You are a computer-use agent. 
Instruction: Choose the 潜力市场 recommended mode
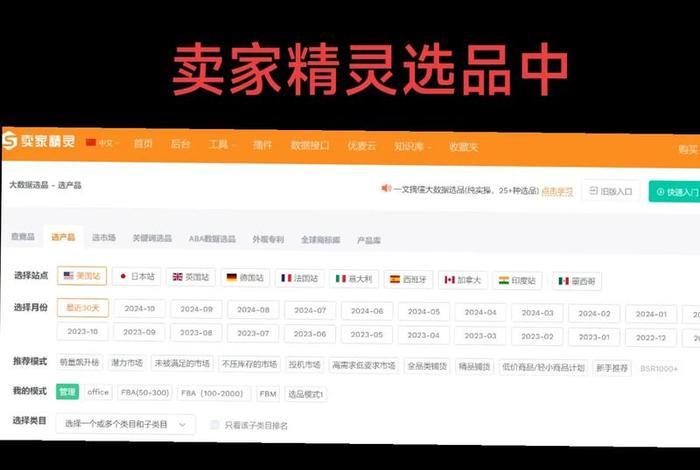coord(127,363)
